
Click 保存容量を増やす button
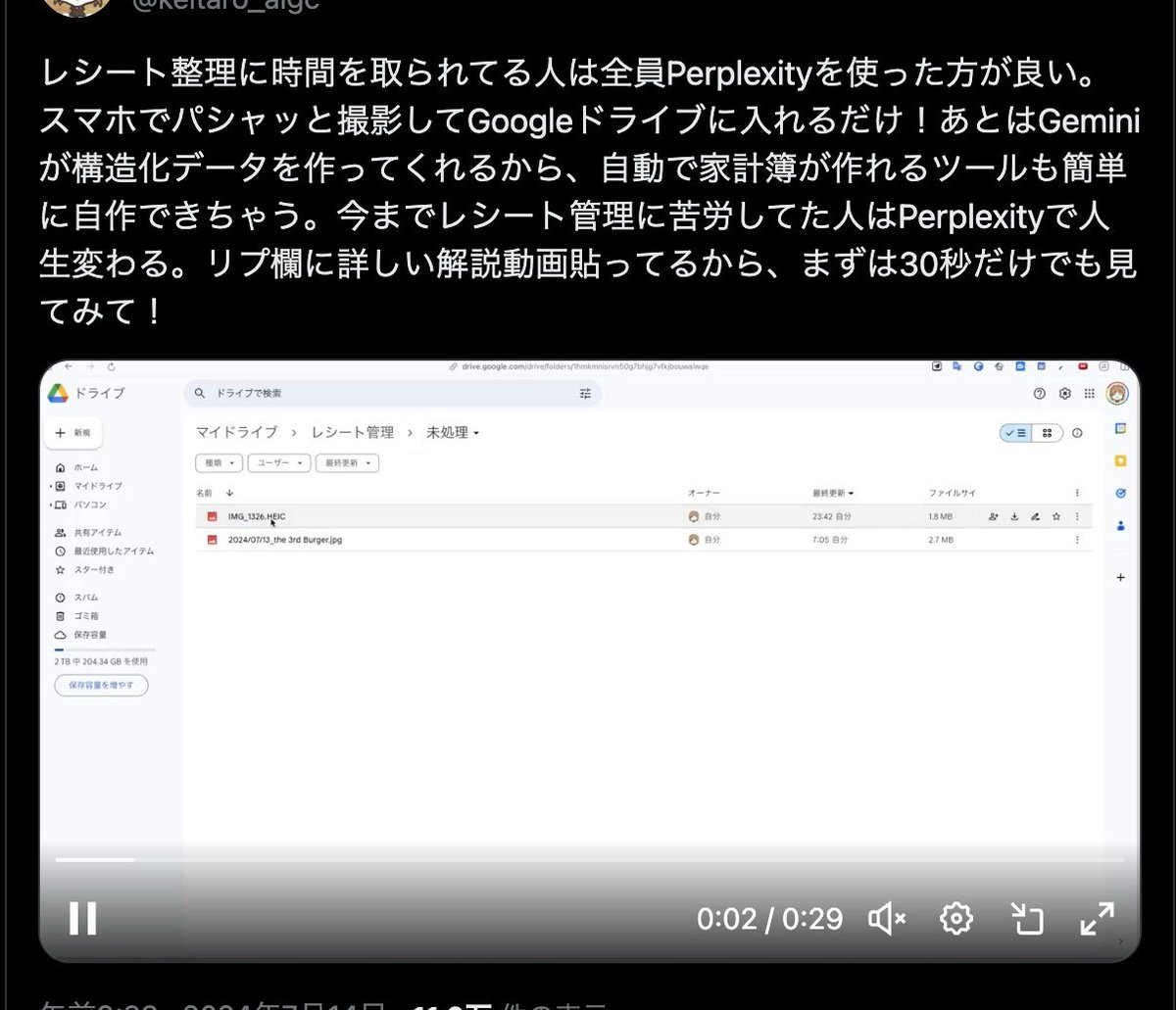click(101, 685)
